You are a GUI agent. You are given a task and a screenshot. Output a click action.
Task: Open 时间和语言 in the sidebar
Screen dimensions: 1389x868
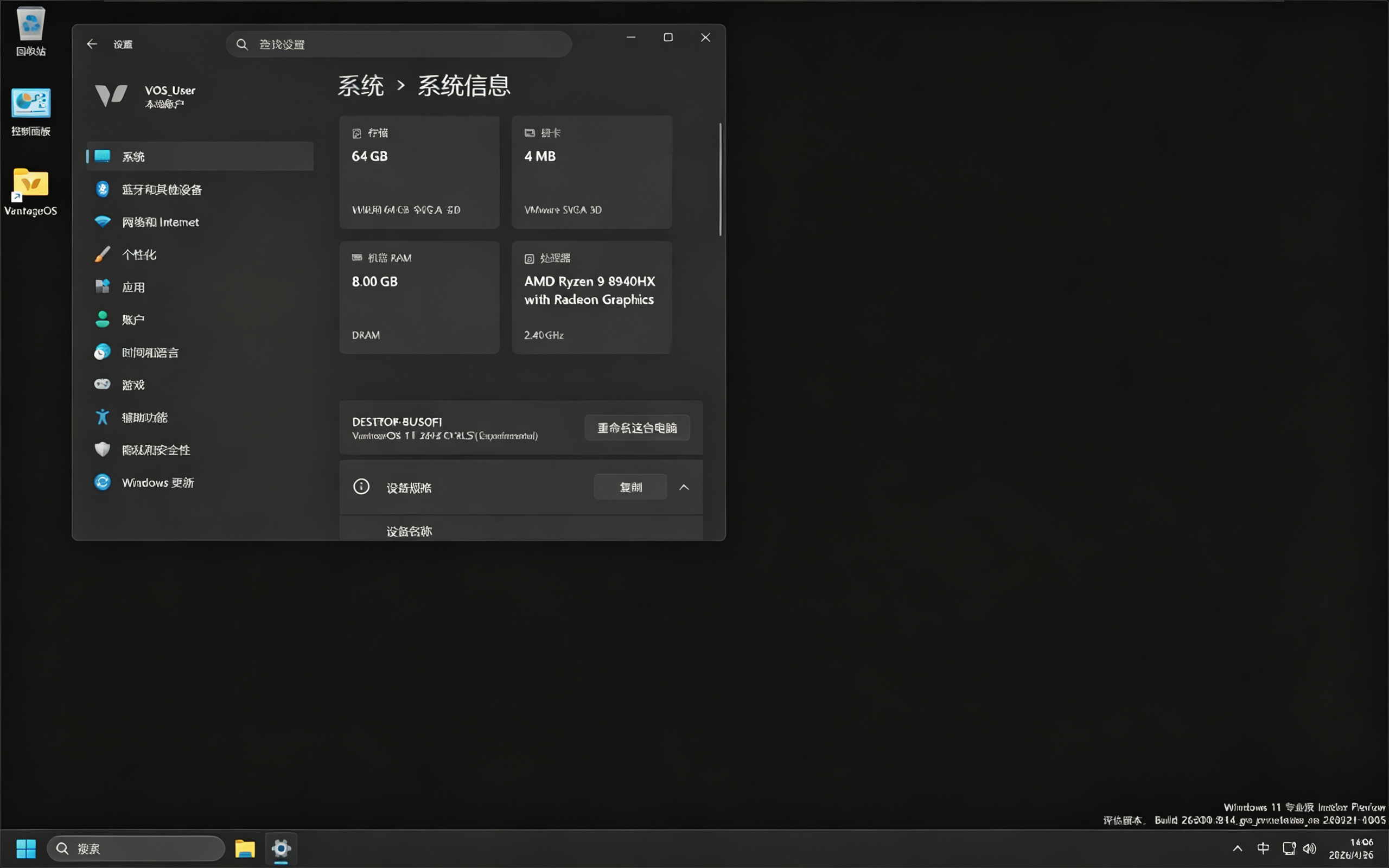coord(200,352)
